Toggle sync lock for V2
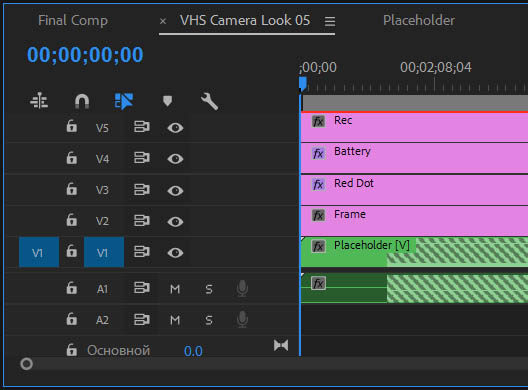This screenshot has width=528, height=390. point(142,221)
